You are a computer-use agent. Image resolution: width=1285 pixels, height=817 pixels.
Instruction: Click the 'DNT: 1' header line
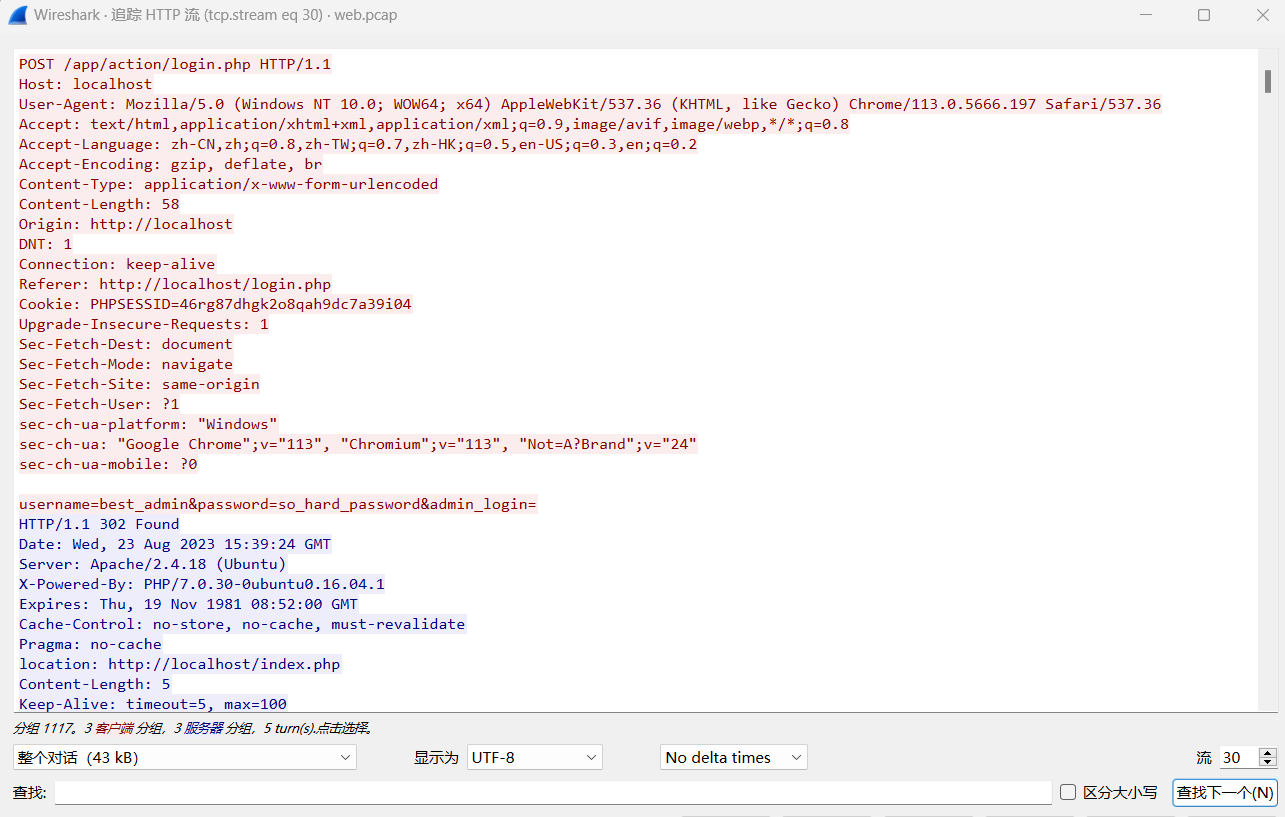[46, 244]
